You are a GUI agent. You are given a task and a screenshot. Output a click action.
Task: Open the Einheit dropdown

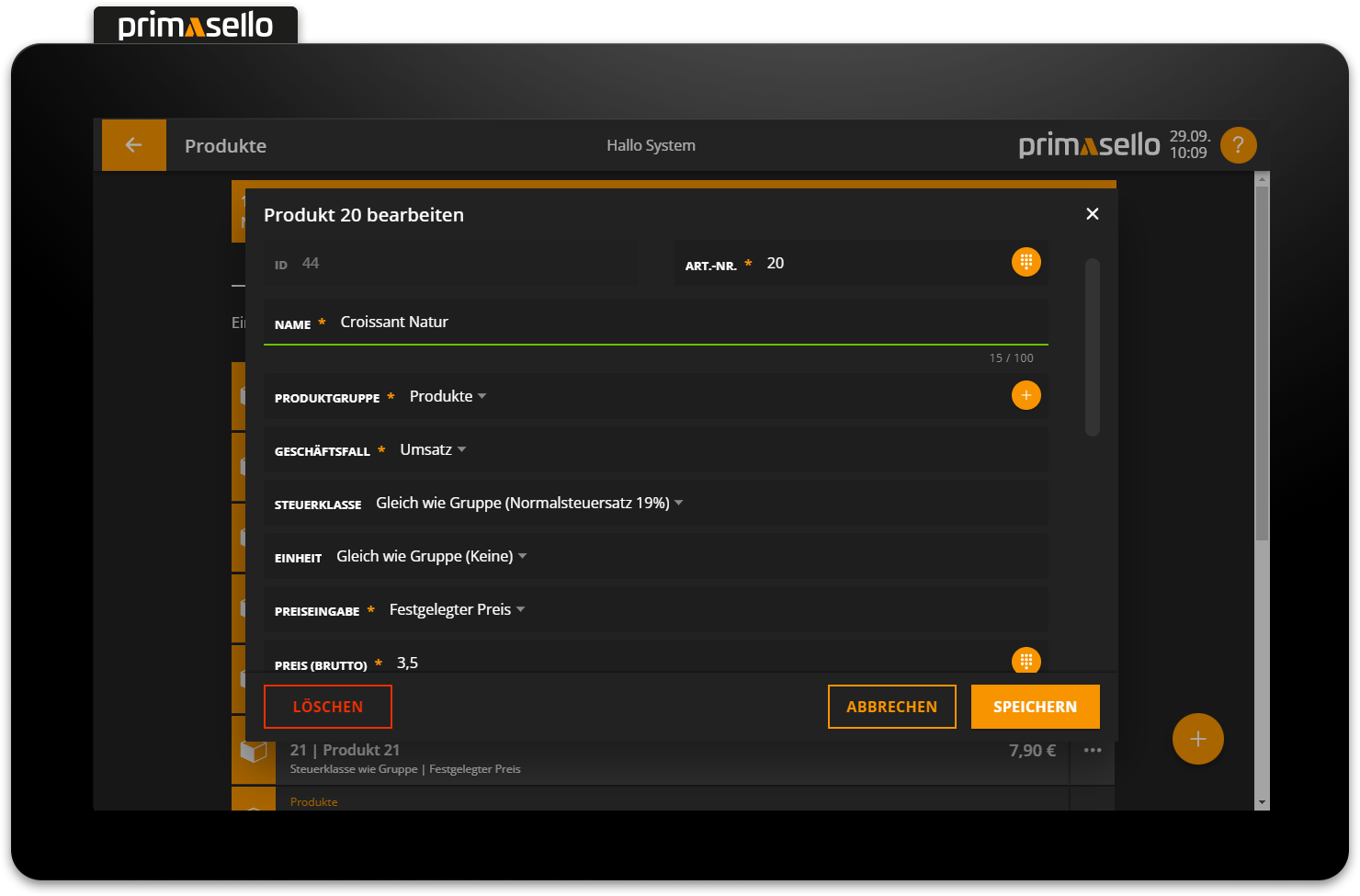(x=431, y=557)
